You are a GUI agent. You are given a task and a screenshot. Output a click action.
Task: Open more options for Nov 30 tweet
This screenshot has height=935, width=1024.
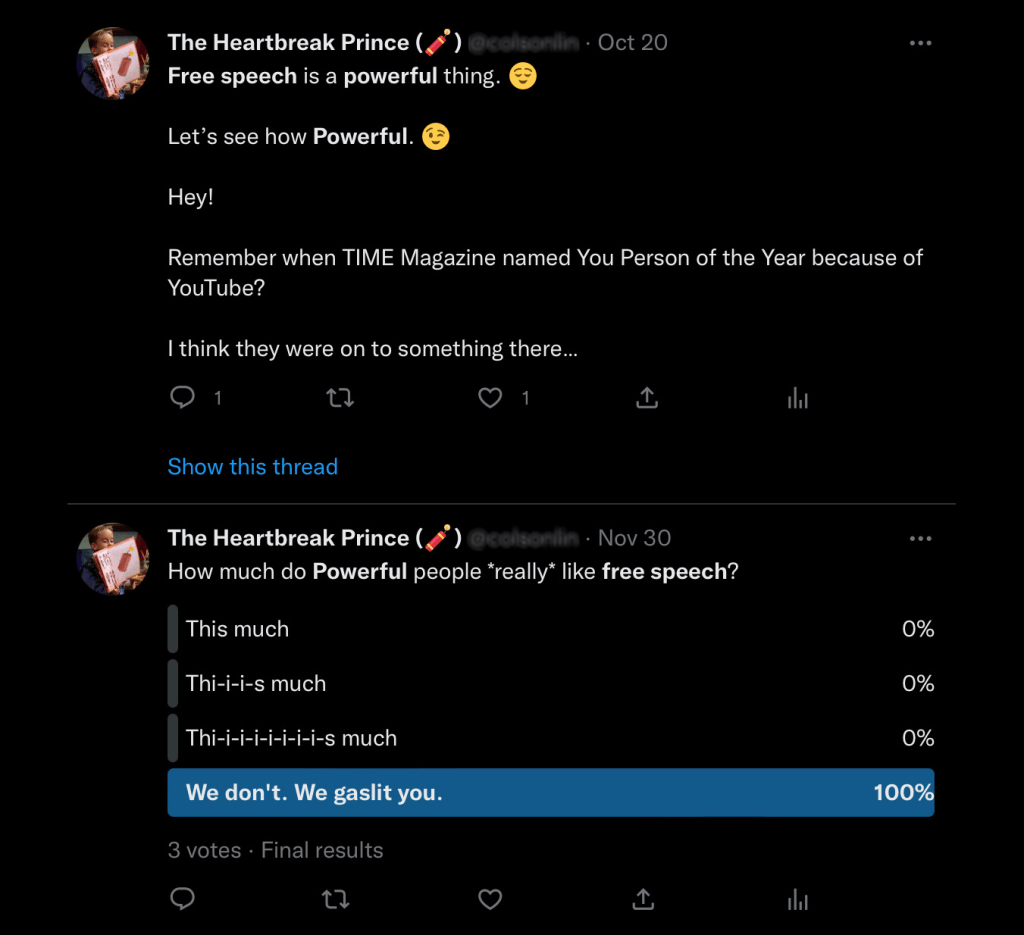pyautogui.click(x=920, y=539)
